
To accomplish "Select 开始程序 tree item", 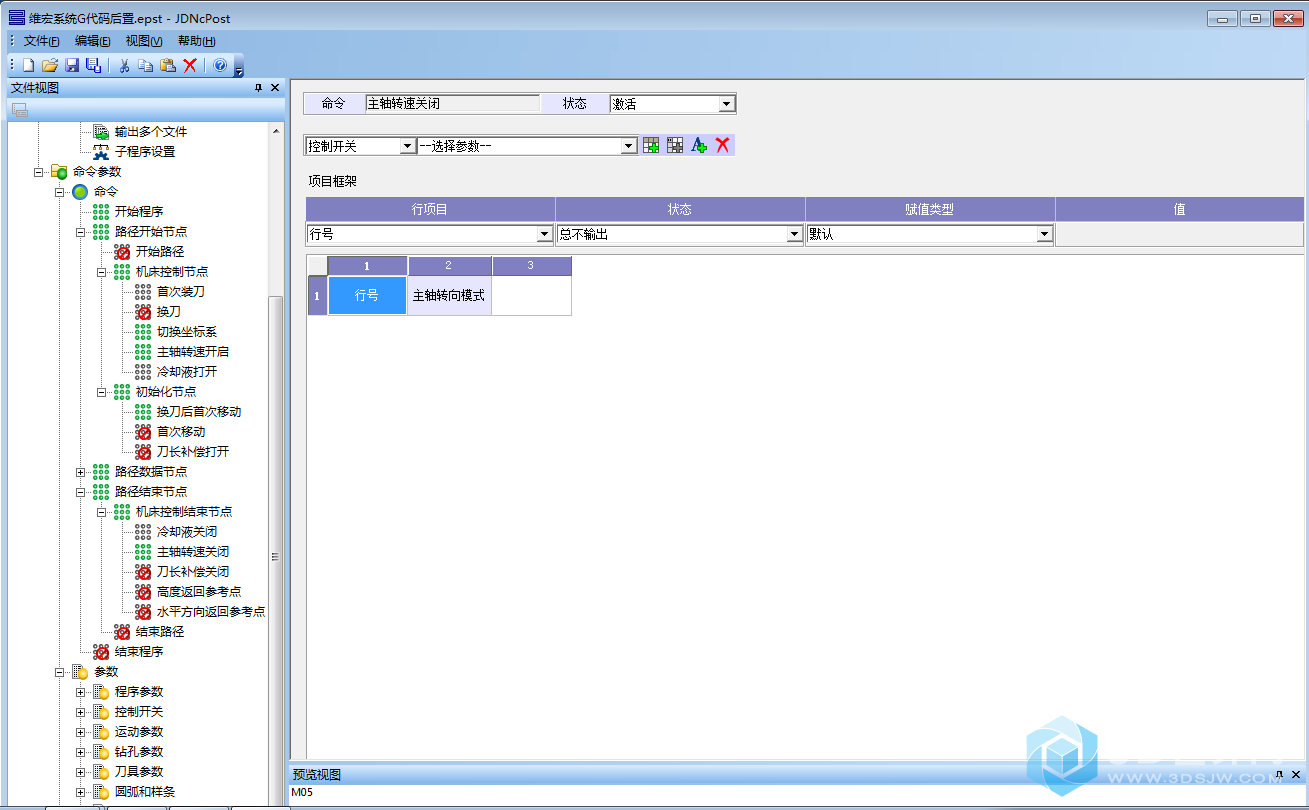I will point(139,212).
